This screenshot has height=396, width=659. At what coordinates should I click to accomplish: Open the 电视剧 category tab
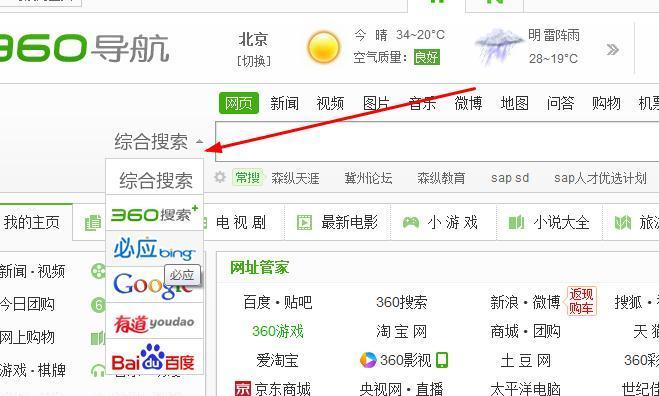click(241, 222)
